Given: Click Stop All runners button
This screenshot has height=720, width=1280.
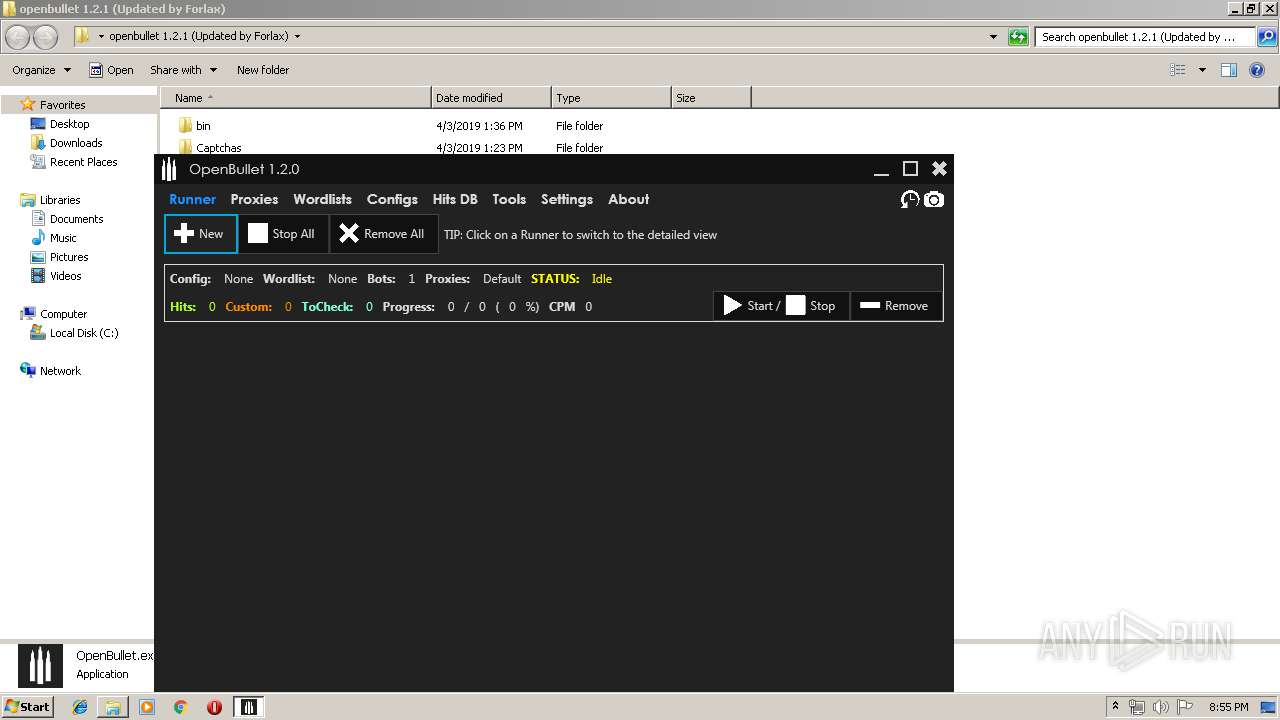Looking at the screenshot, I should click(x=283, y=234).
